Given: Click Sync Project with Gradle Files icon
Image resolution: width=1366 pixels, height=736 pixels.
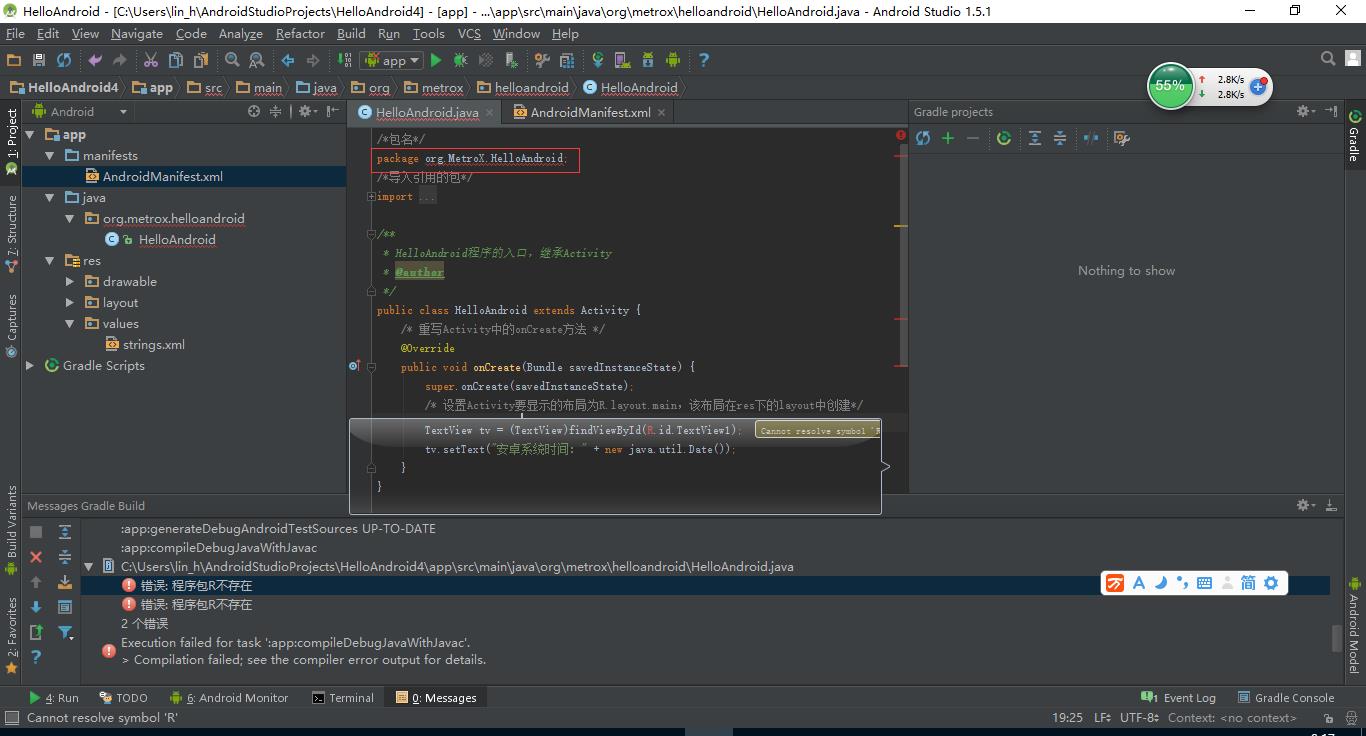Looking at the screenshot, I should pyautogui.click(x=598, y=60).
